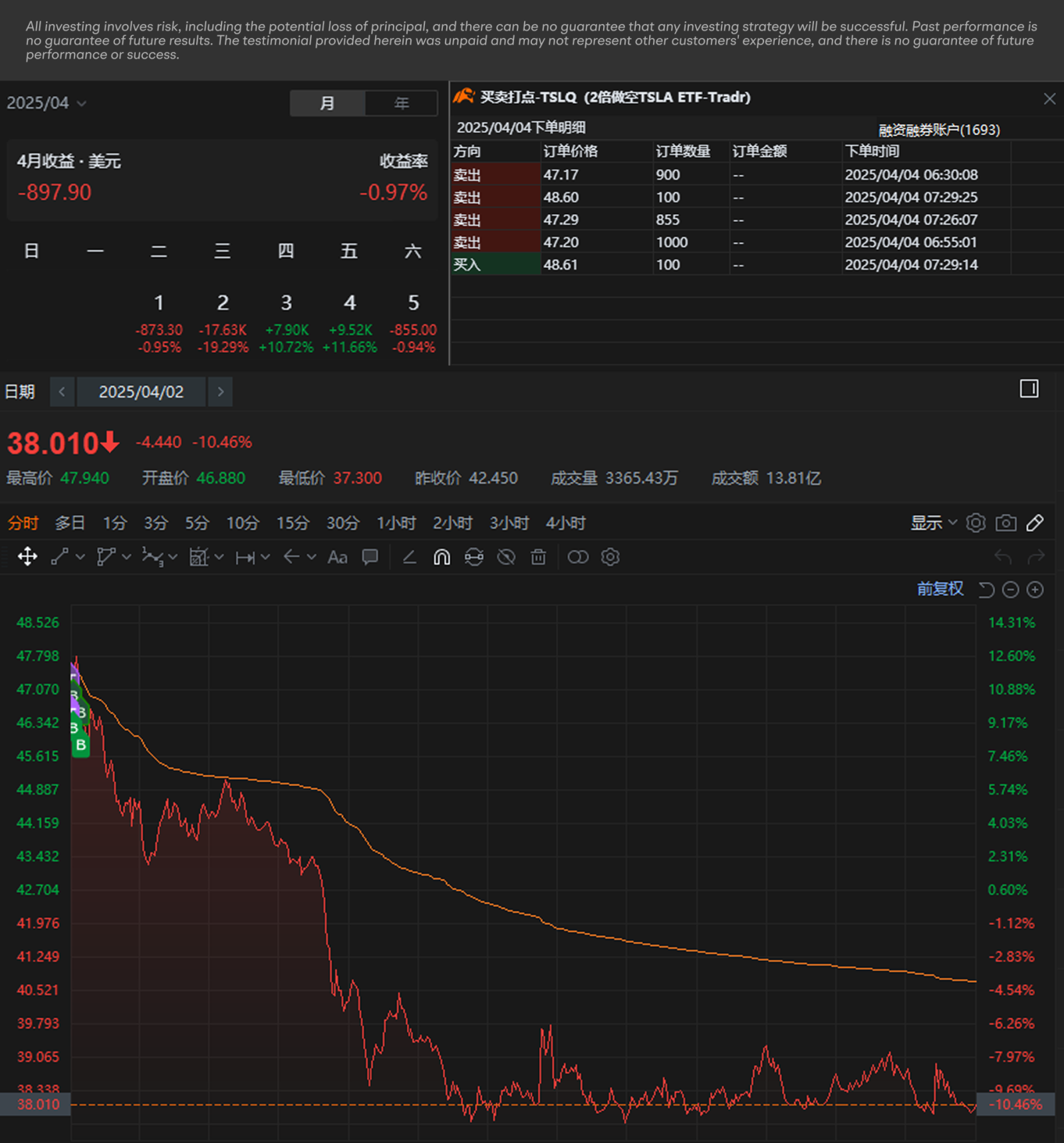
Task: Go to previous date with left arrow
Action: point(62,392)
